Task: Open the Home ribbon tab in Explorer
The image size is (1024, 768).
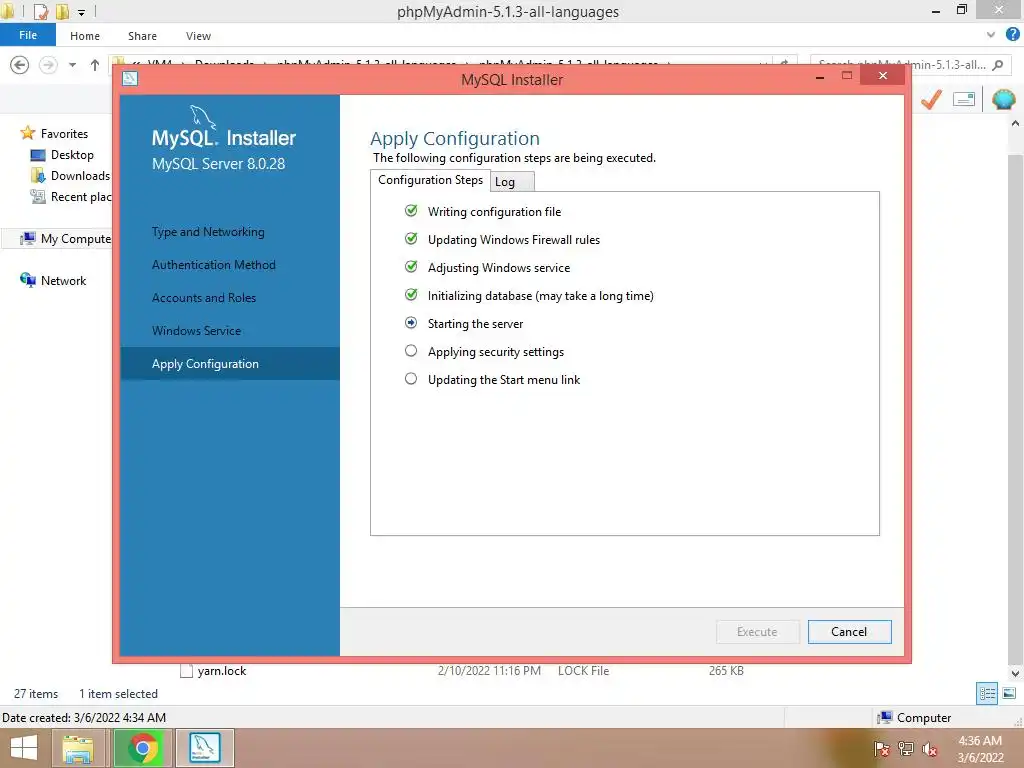Action: pos(85,36)
